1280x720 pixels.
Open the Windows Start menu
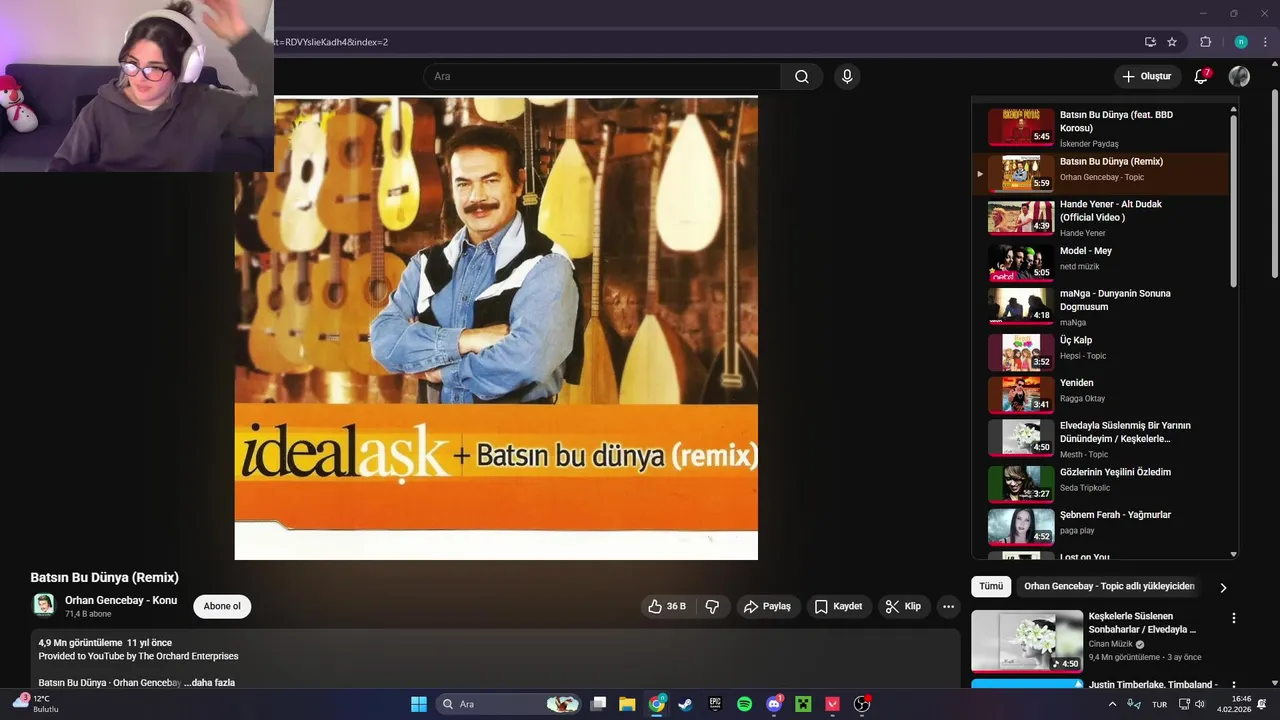tap(419, 704)
